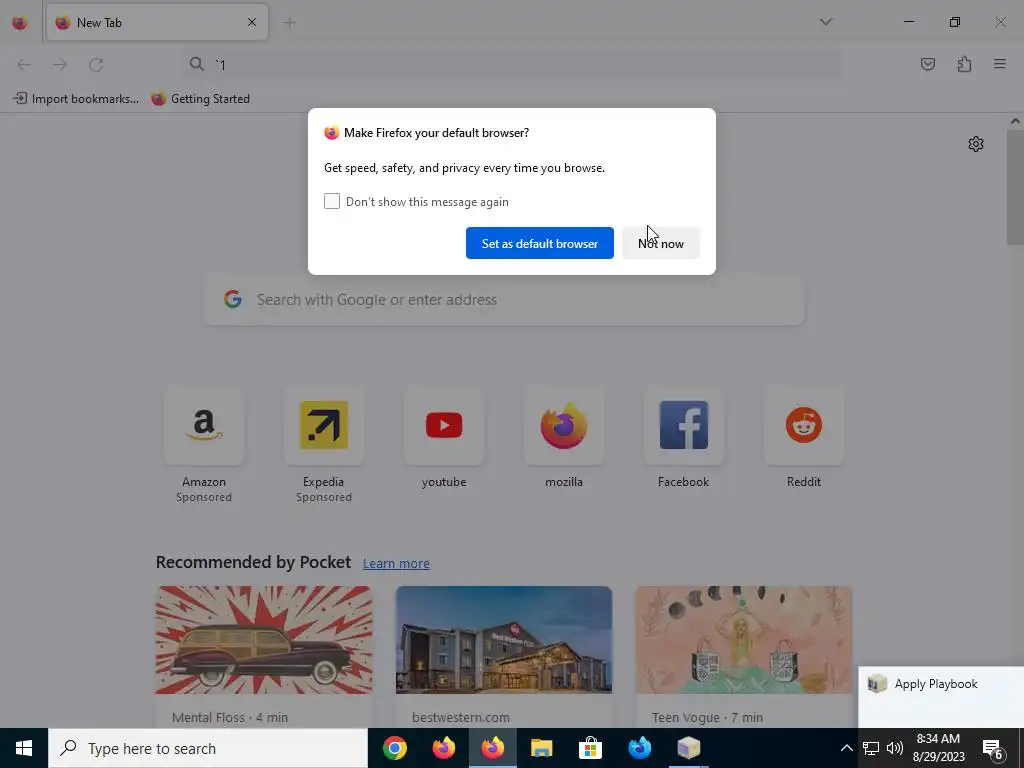Open Microsoft Store from taskbar
The width and height of the screenshot is (1024, 768).
[590, 748]
